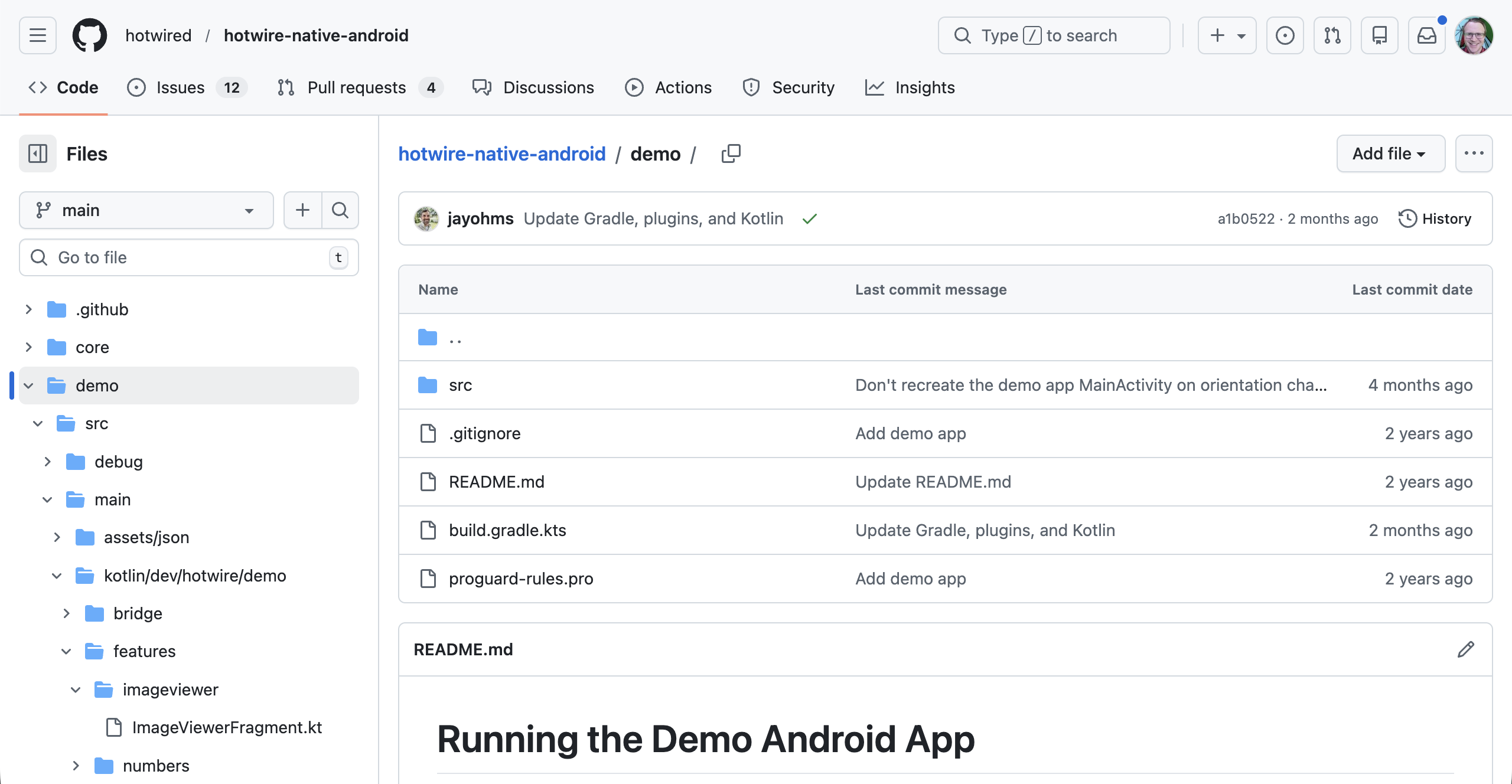Click the README.md heading label

(463, 649)
